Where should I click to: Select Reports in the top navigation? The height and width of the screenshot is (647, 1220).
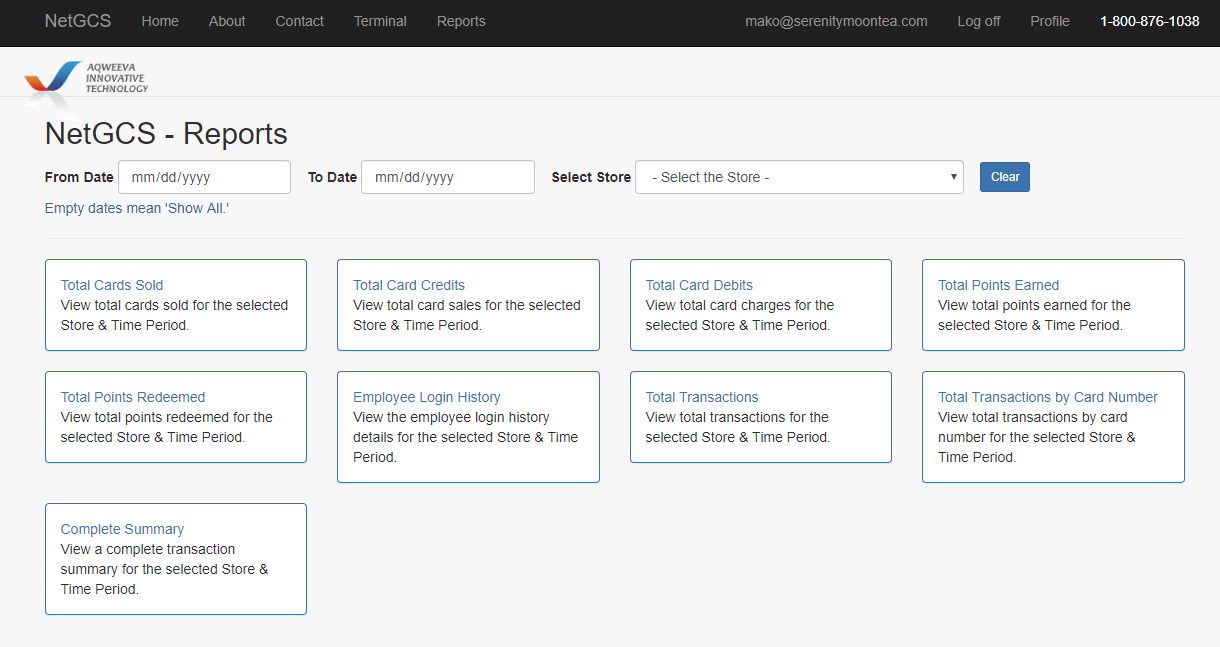coord(461,21)
